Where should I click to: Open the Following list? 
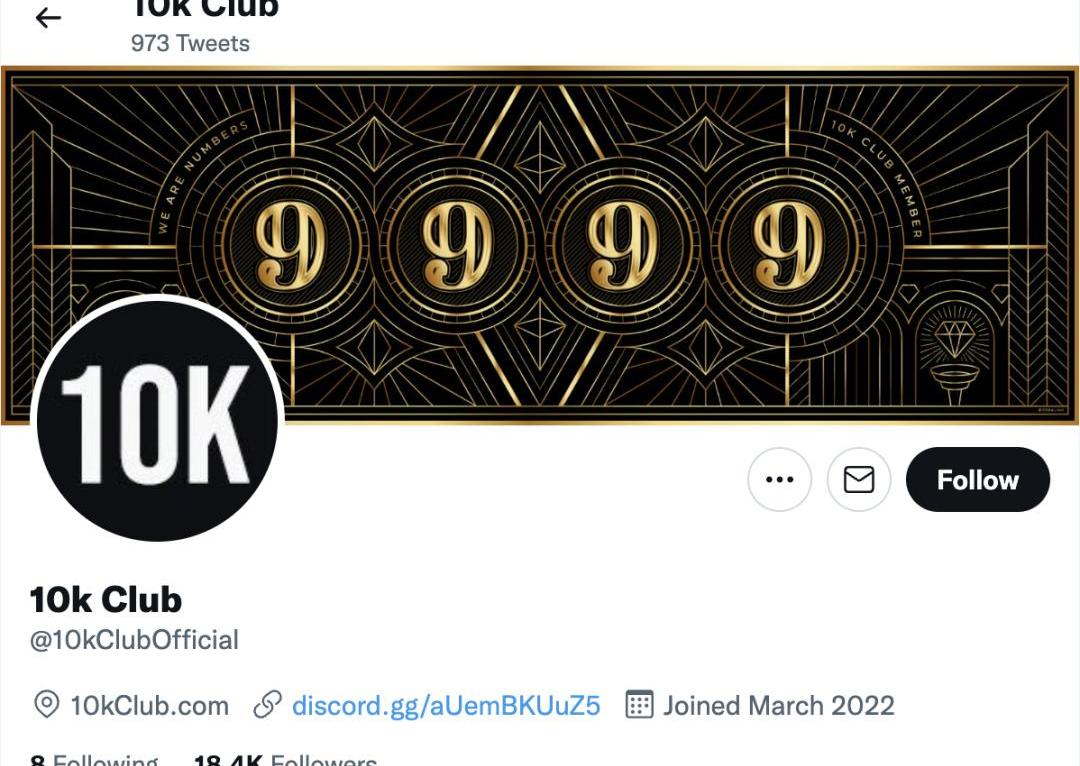(x=94, y=760)
